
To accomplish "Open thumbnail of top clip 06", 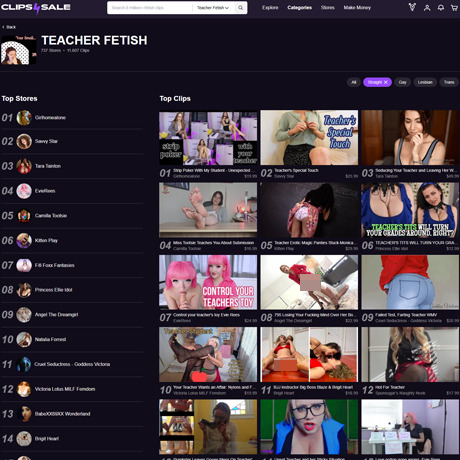I will [410, 210].
